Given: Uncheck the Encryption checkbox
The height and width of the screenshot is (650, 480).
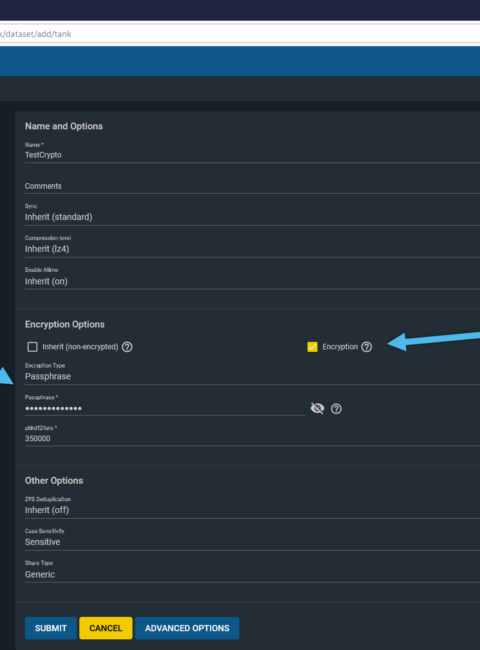Looking at the screenshot, I should point(313,347).
